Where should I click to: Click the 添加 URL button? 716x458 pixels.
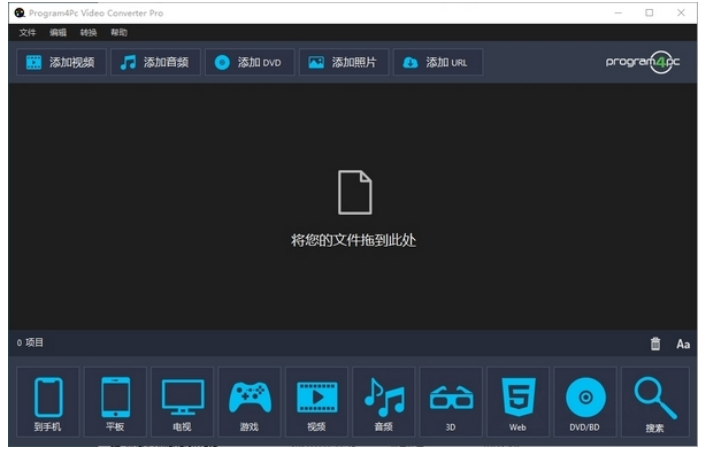pyautogui.click(x=438, y=62)
